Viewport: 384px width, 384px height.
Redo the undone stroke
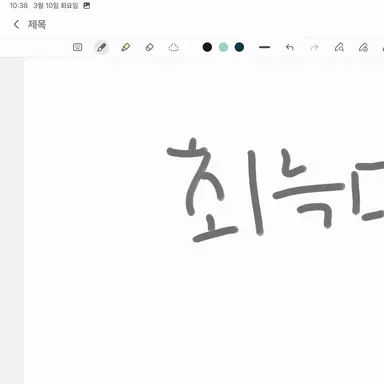[x=314, y=47]
